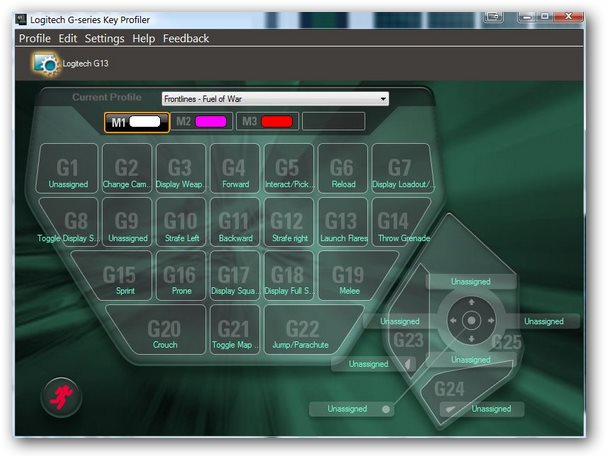Click the joystick down arrow
Screen dimensions: 606x458
tap(472, 339)
